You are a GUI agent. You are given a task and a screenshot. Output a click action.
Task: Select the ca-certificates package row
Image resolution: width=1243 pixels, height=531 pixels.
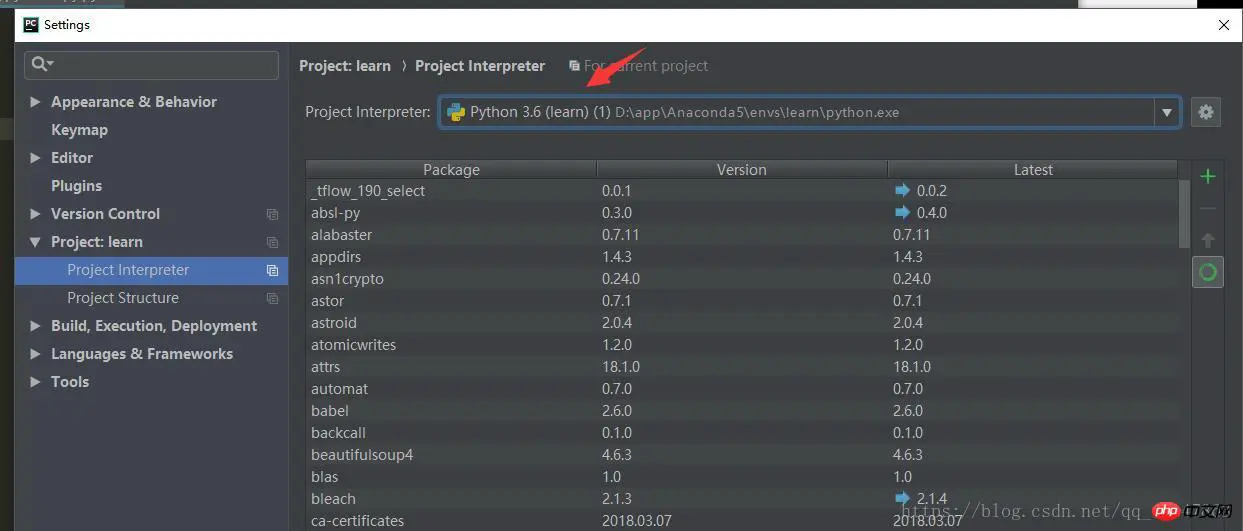pos(742,521)
